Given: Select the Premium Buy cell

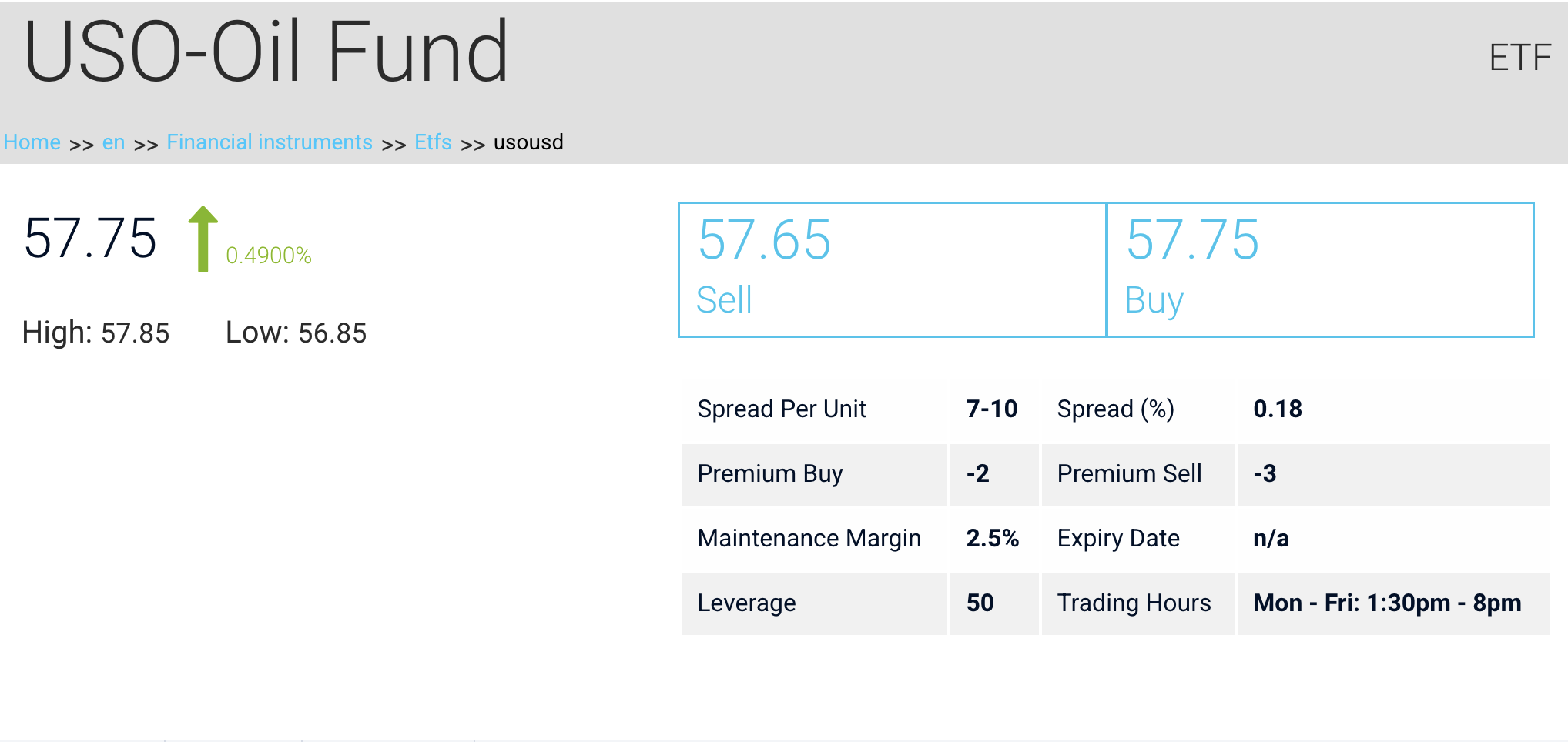Looking at the screenshot, I should click(x=814, y=474).
